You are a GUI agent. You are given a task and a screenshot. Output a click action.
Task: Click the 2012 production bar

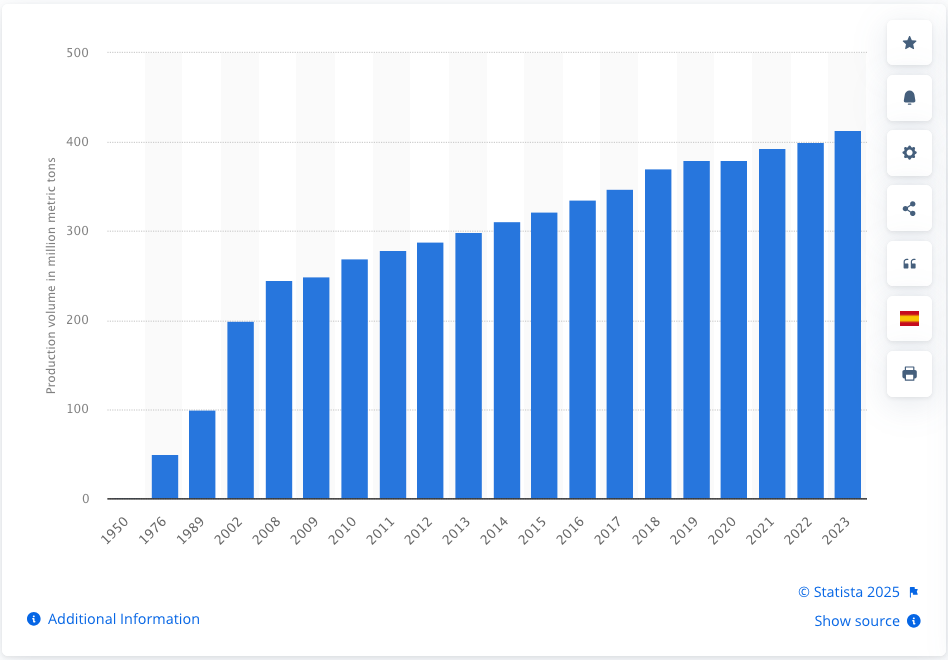click(430, 370)
